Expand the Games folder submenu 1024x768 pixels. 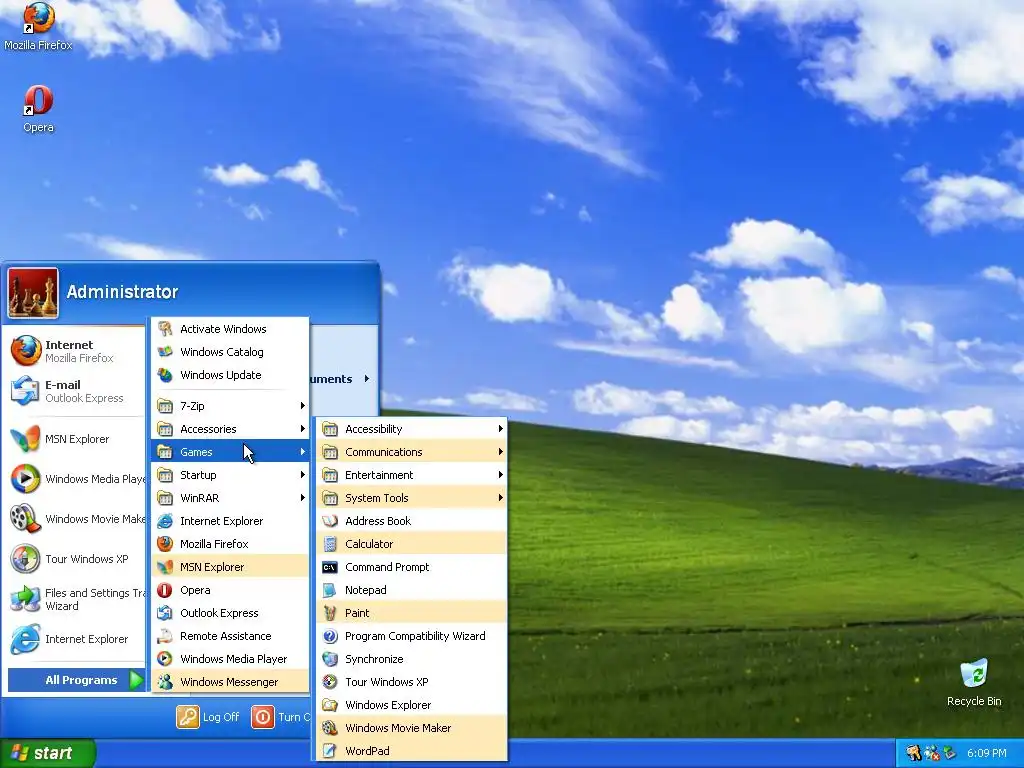click(x=230, y=452)
